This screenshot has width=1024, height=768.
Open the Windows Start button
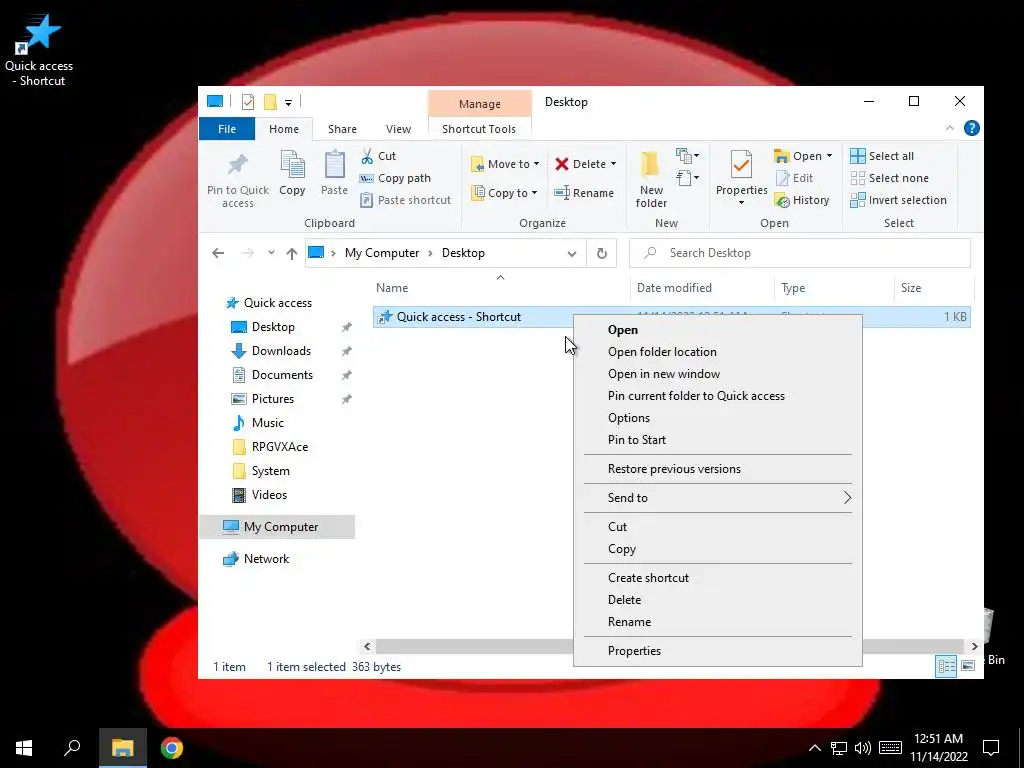coord(24,748)
